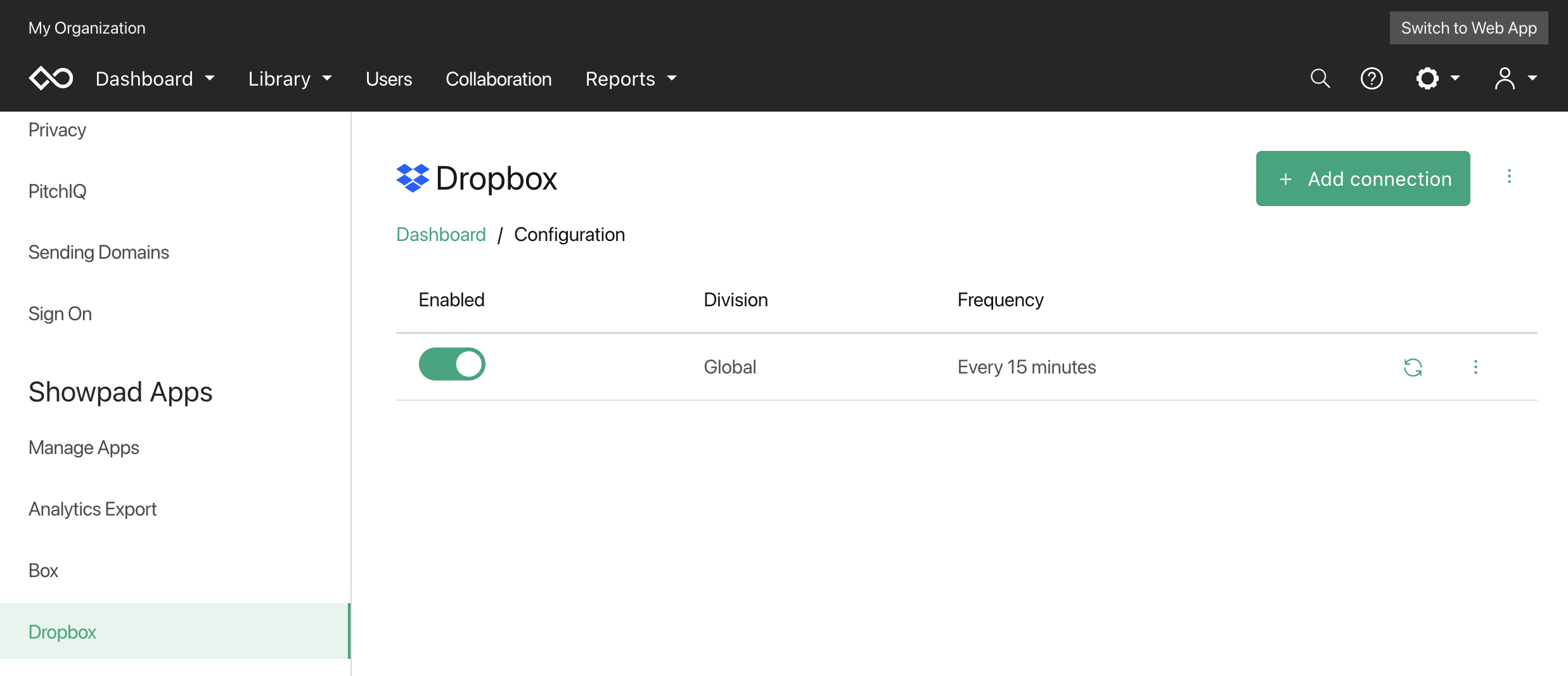Click the Every 15 minutes frequency cell
The width and height of the screenshot is (1568, 676).
pyautogui.click(x=1027, y=367)
